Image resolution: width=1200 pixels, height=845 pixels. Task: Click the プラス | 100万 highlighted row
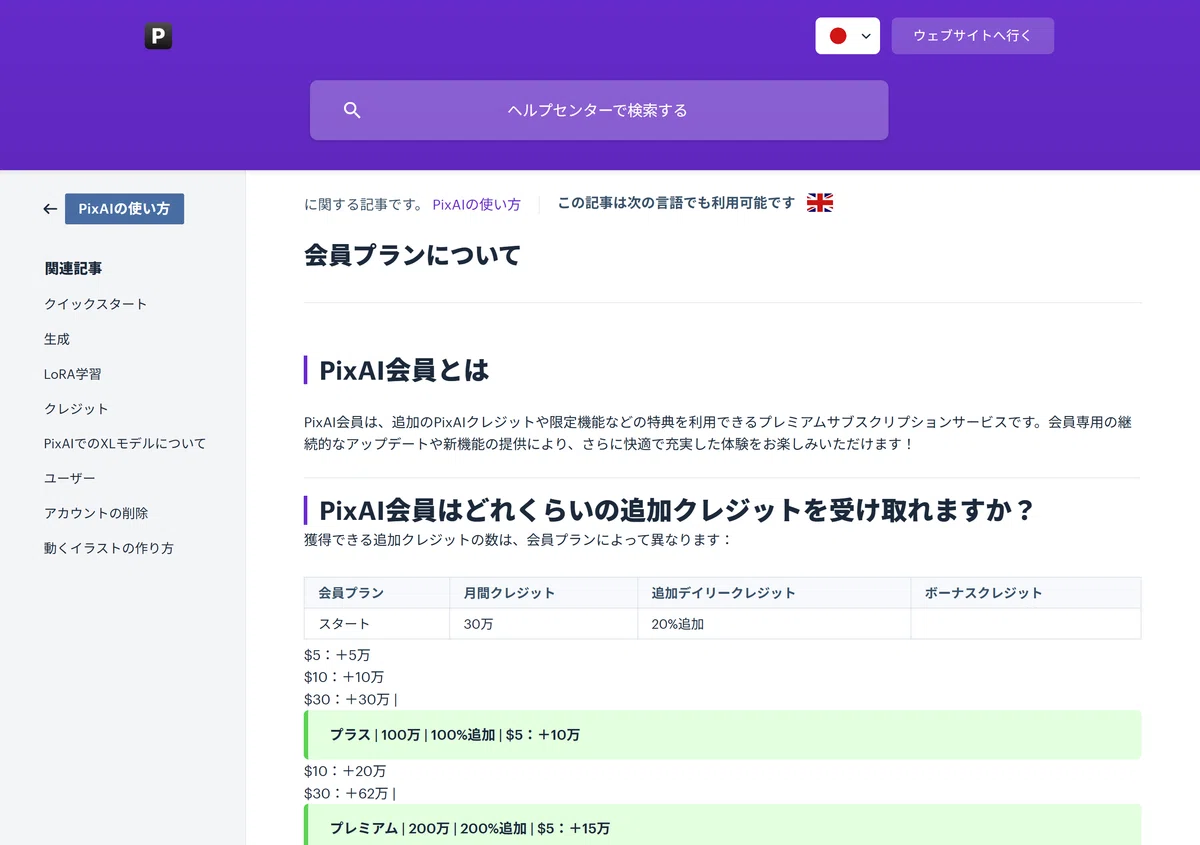click(722, 735)
